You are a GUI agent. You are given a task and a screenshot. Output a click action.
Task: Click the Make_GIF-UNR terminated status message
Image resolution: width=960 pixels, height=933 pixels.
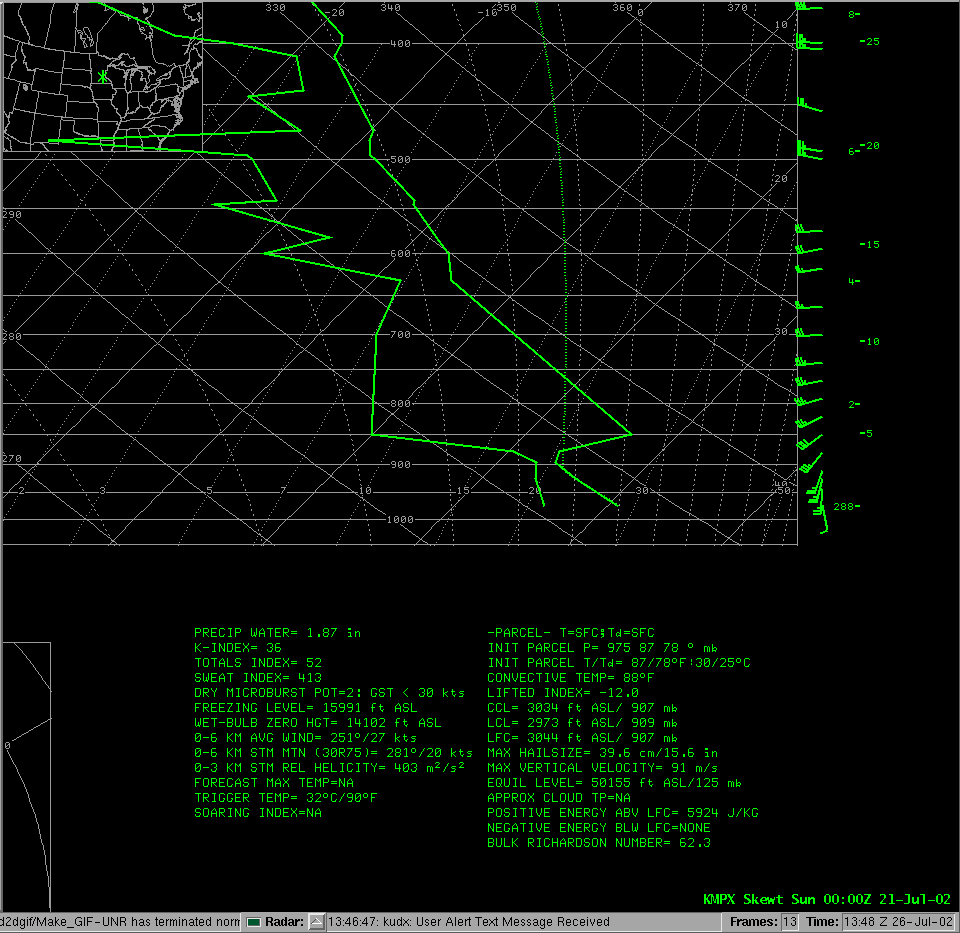(120, 922)
